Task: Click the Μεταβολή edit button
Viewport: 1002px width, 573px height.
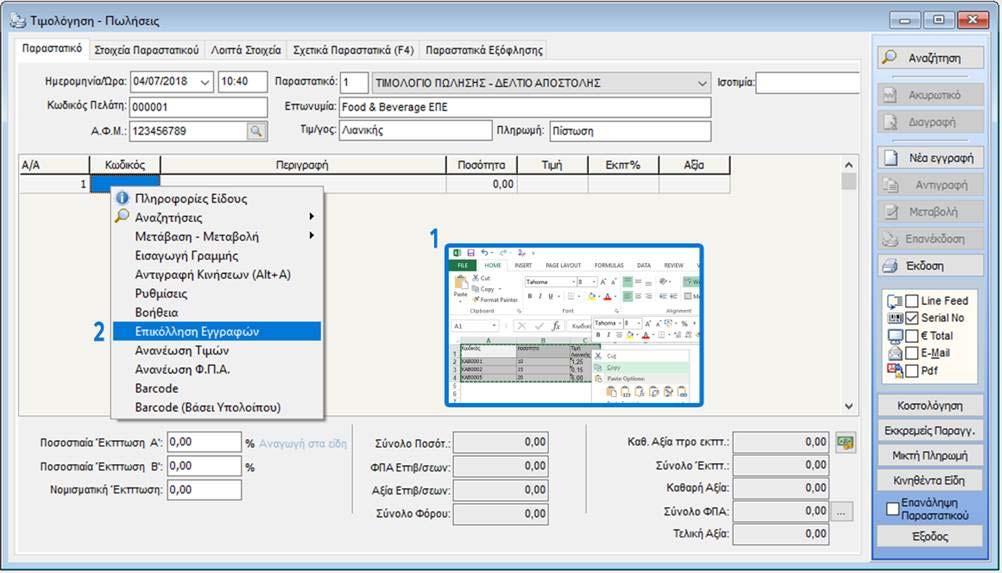Action: 930,211
